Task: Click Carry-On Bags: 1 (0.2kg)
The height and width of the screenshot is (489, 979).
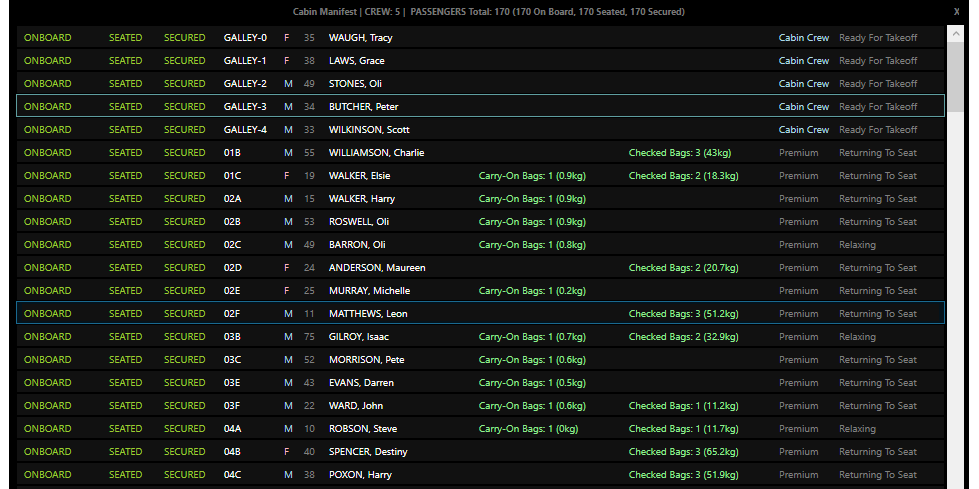Action: point(532,290)
